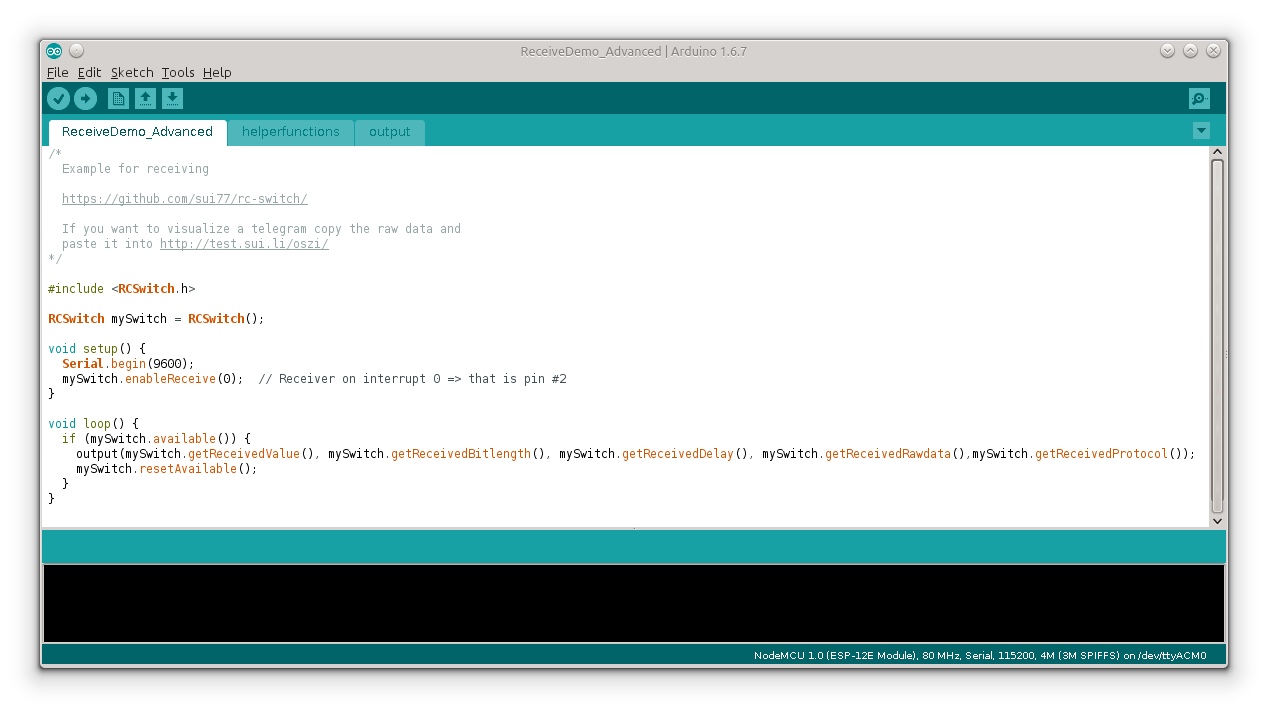Open the File menu
The height and width of the screenshot is (708, 1268).
click(x=57, y=72)
